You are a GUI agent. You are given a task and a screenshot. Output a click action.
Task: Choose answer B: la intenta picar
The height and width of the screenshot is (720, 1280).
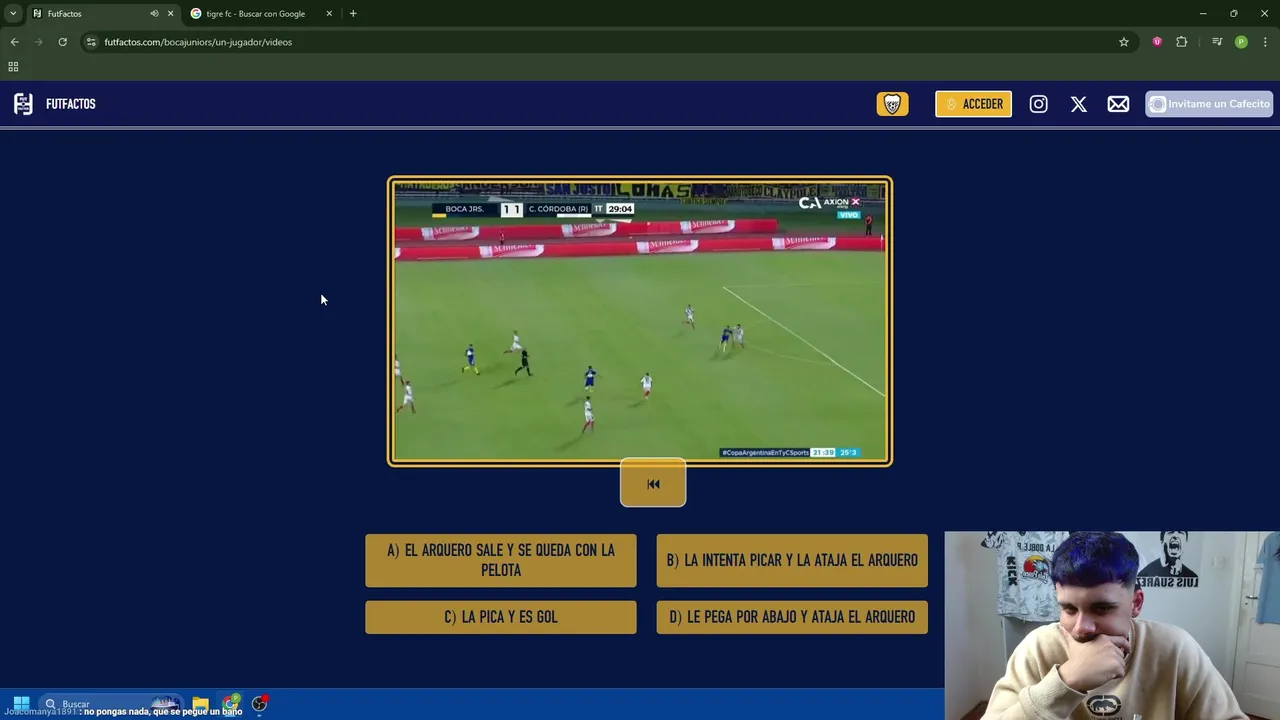792,560
